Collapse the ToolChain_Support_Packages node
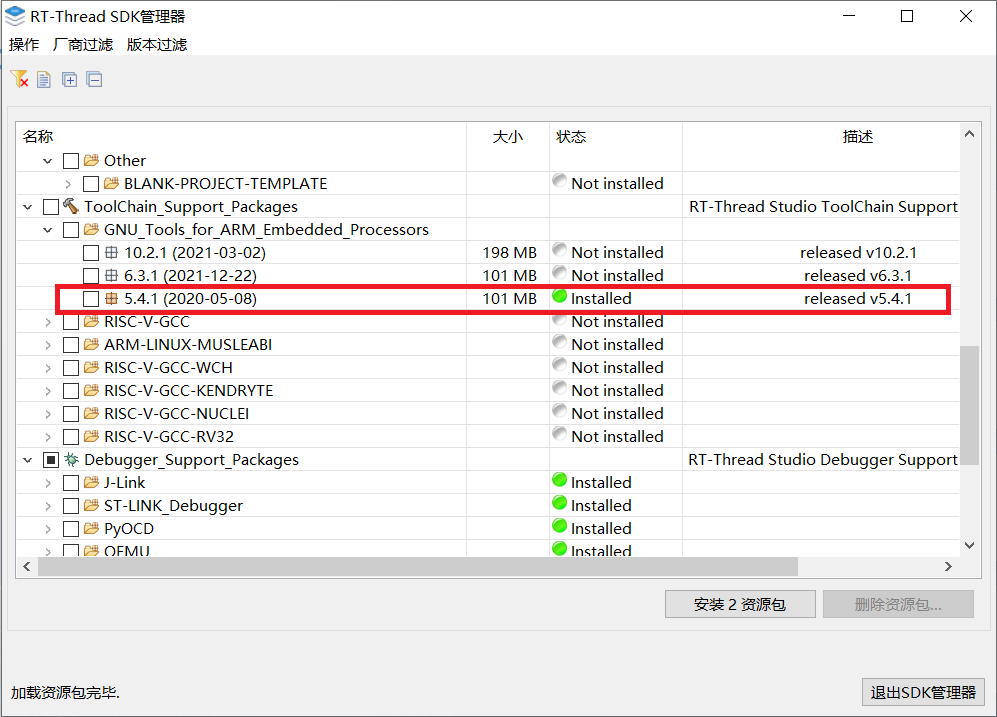This screenshot has width=997, height=717. click(x=27, y=207)
